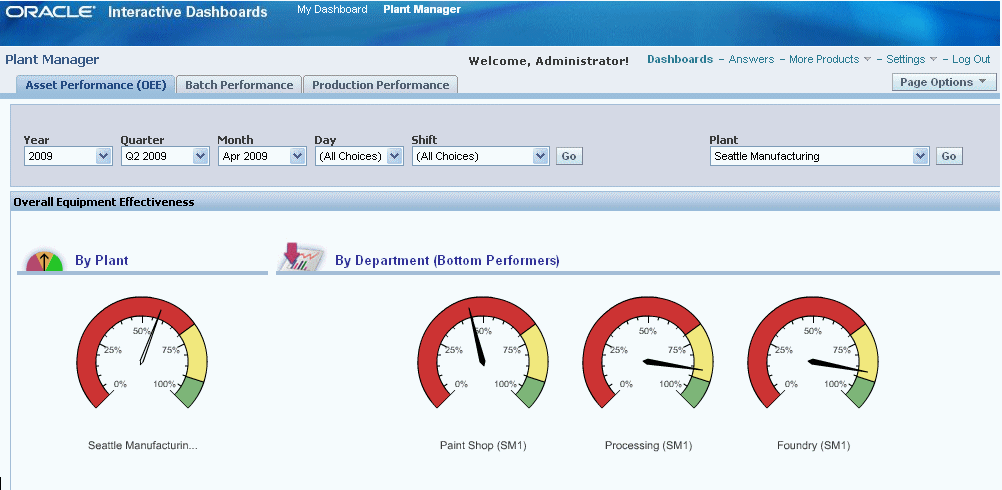Click Go button next to Plant
The image size is (1002, 490).
(x=949, y=157)
